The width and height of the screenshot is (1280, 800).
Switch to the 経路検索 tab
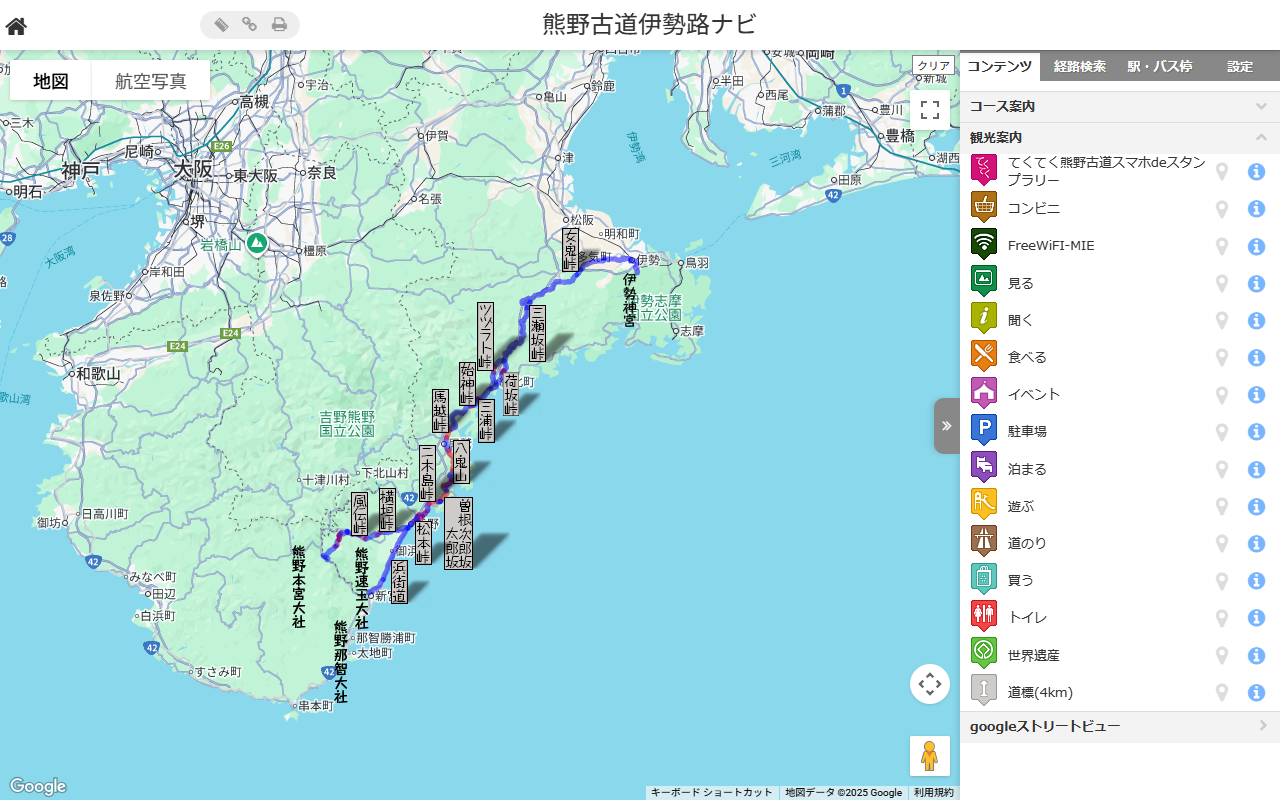coord(1080,66)
